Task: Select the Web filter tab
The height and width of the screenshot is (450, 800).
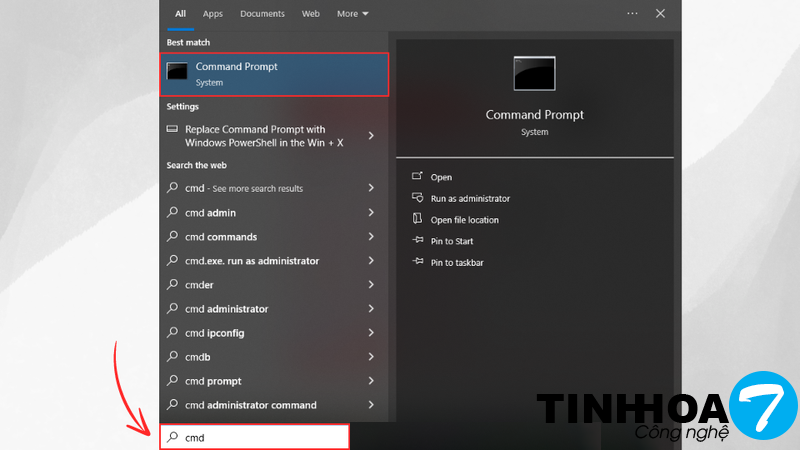Action: pos(311,14)
